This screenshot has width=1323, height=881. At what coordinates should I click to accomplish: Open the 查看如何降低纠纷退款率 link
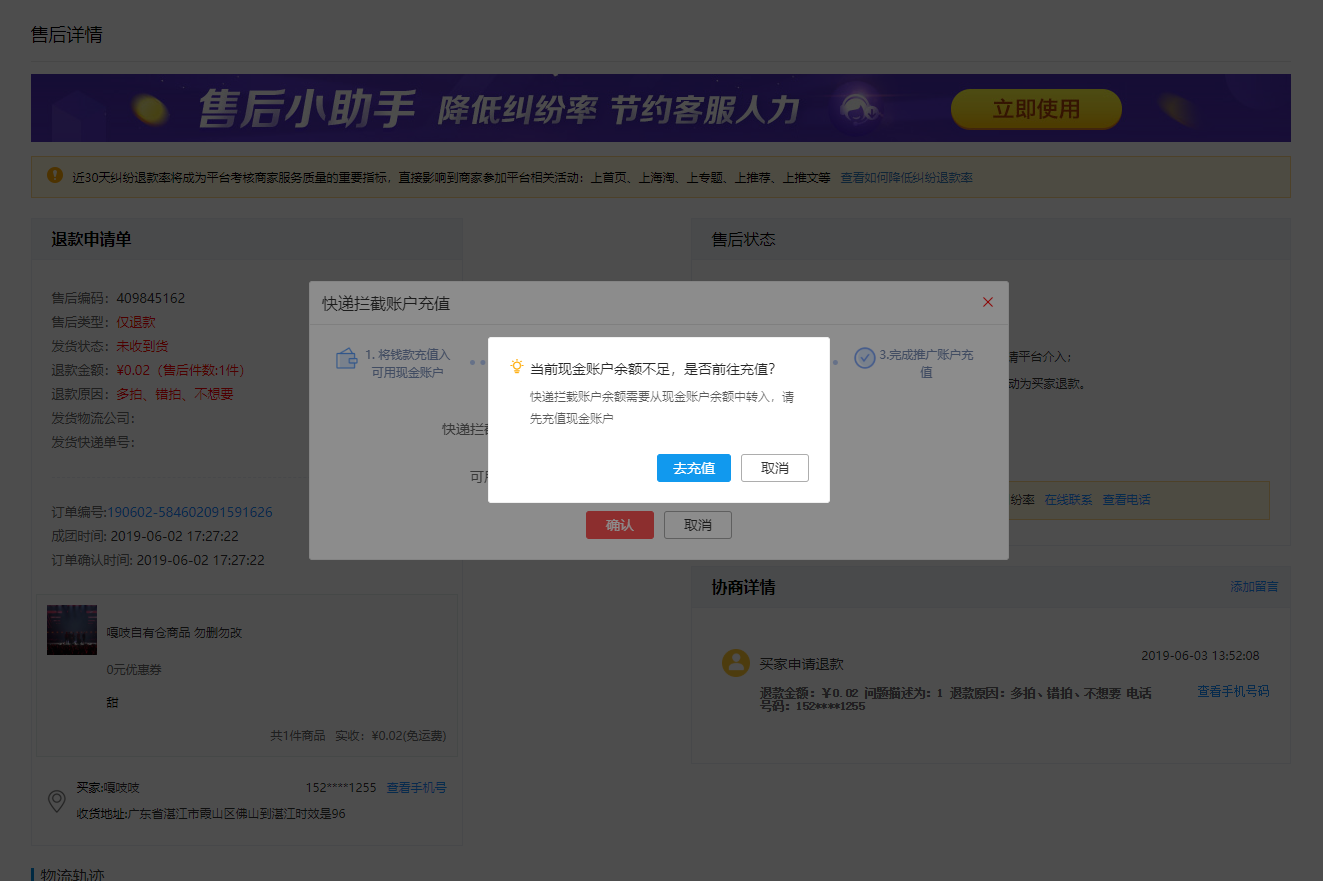[906, 178]
